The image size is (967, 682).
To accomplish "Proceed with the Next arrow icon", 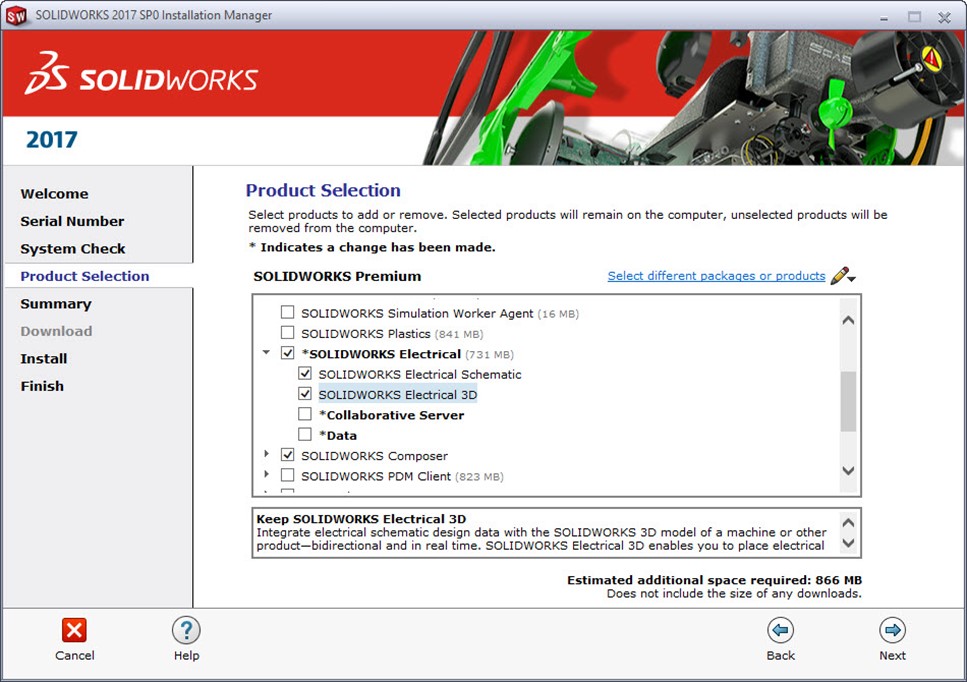I will (x=892, y=629).
